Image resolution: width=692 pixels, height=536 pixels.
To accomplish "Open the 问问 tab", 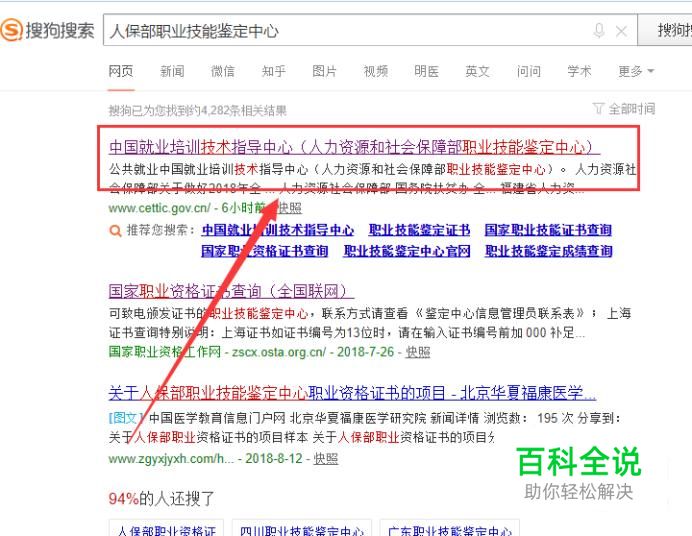I will (x=529, y=71).
